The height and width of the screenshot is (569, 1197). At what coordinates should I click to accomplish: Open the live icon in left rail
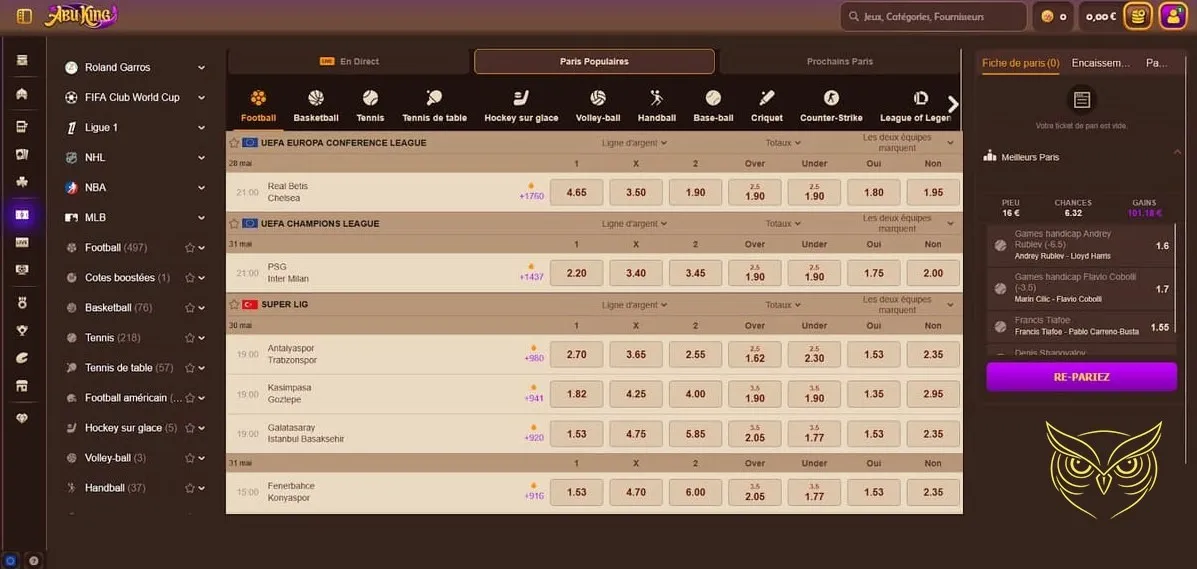point(22,242)
